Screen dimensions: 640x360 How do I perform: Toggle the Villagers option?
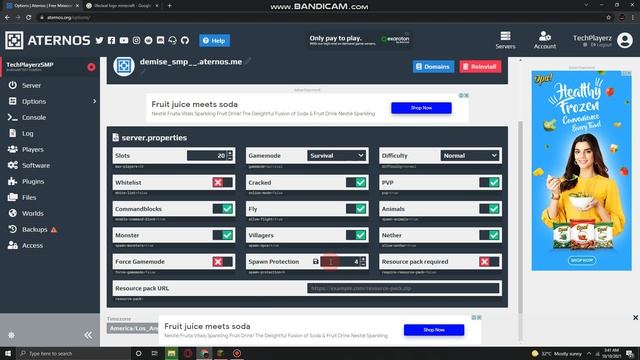[x=356, y=235]
